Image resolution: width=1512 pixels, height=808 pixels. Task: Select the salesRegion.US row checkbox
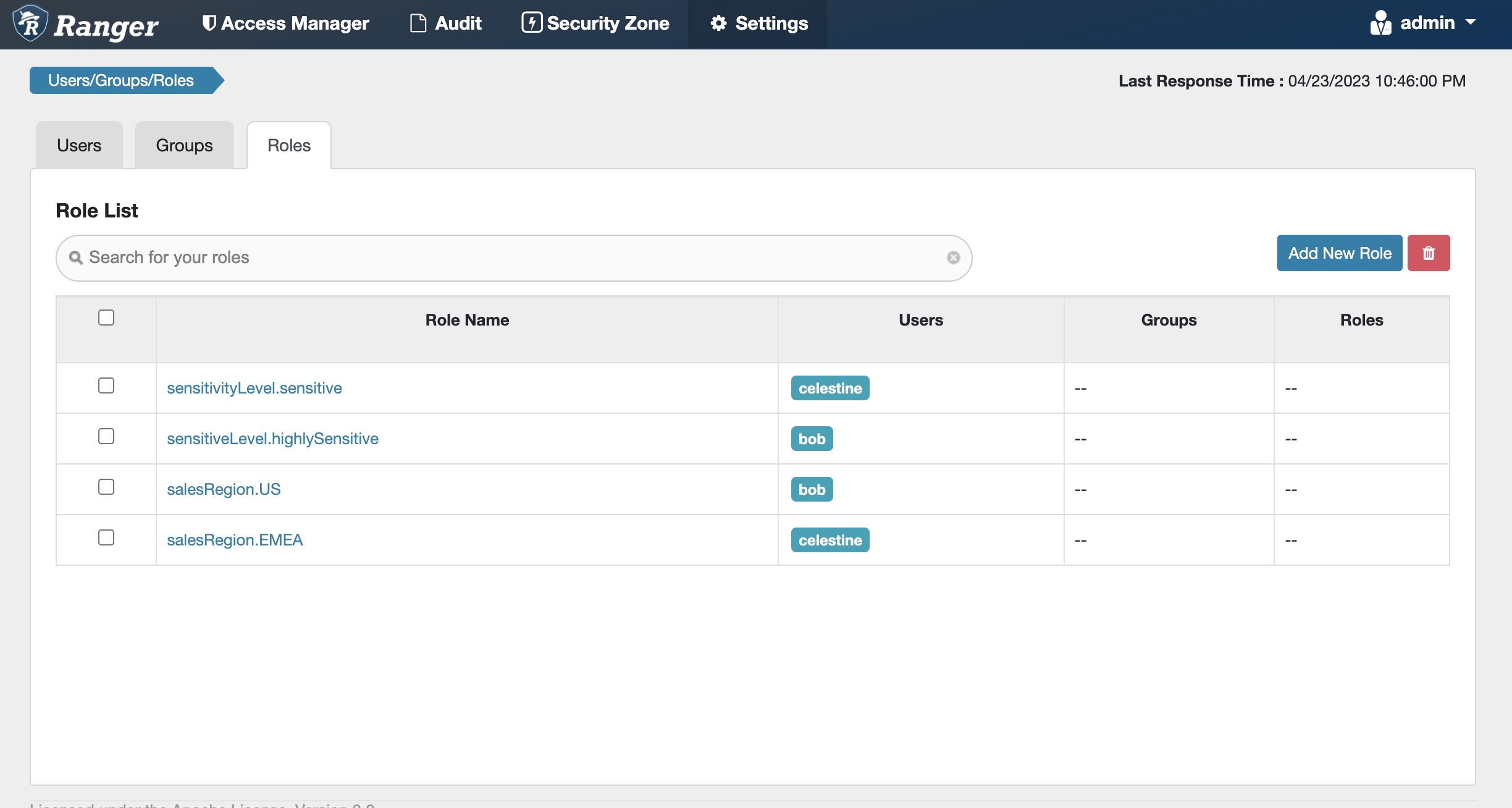(106, 487)
